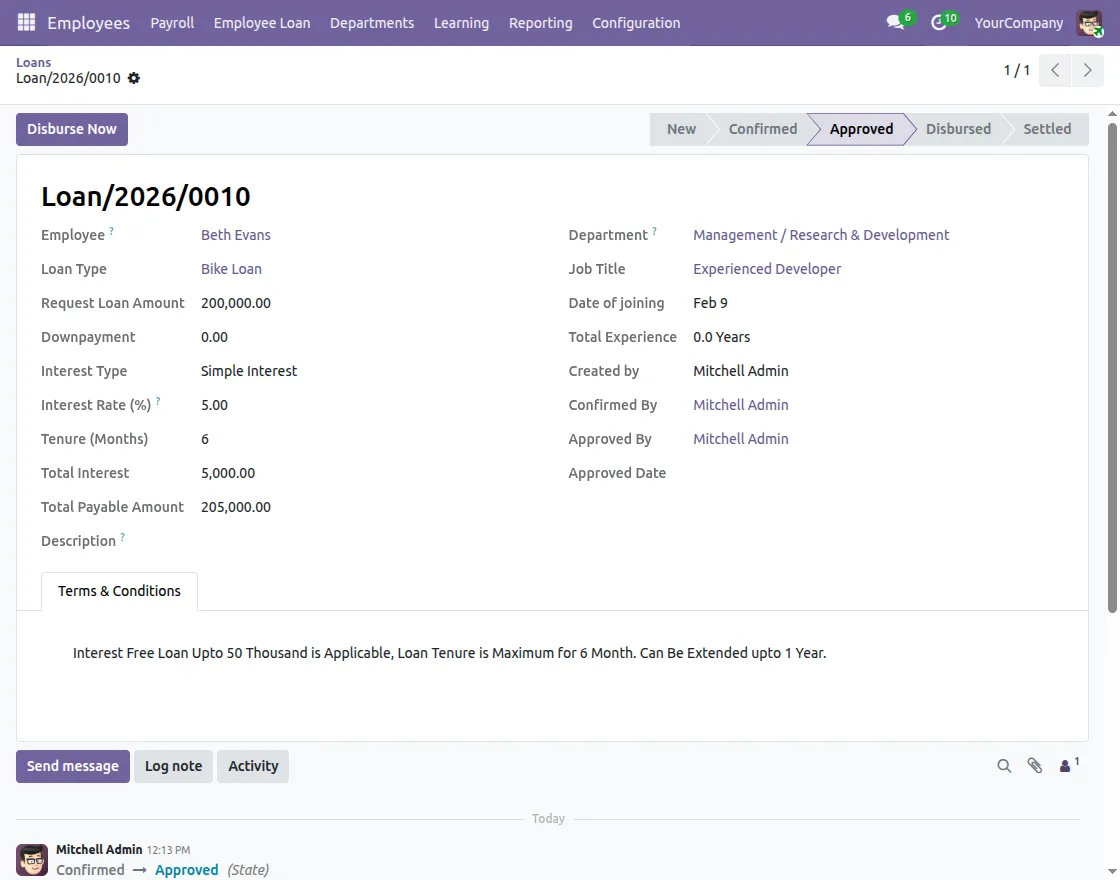1120x880 pixels.
Task: Click the gear icon beside Loan/2026/0010
Action: 134,78
